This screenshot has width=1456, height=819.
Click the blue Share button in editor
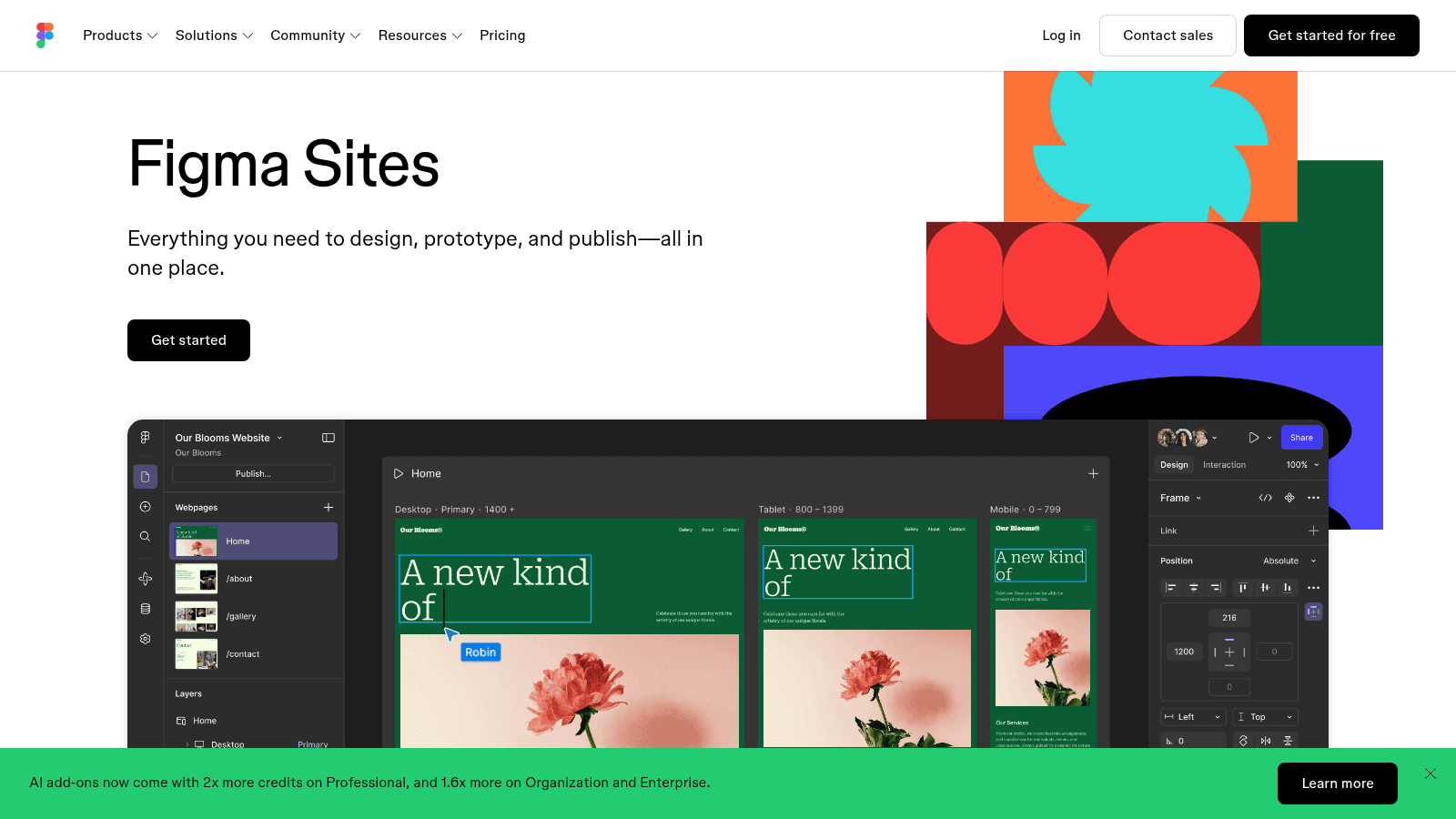point(1301,438)
